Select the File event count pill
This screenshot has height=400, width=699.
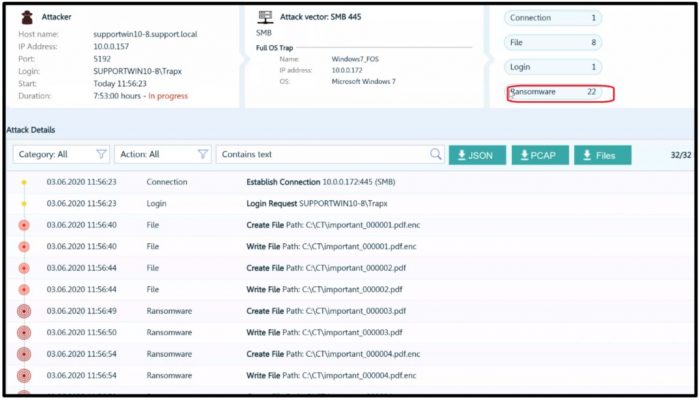(553, 43)
